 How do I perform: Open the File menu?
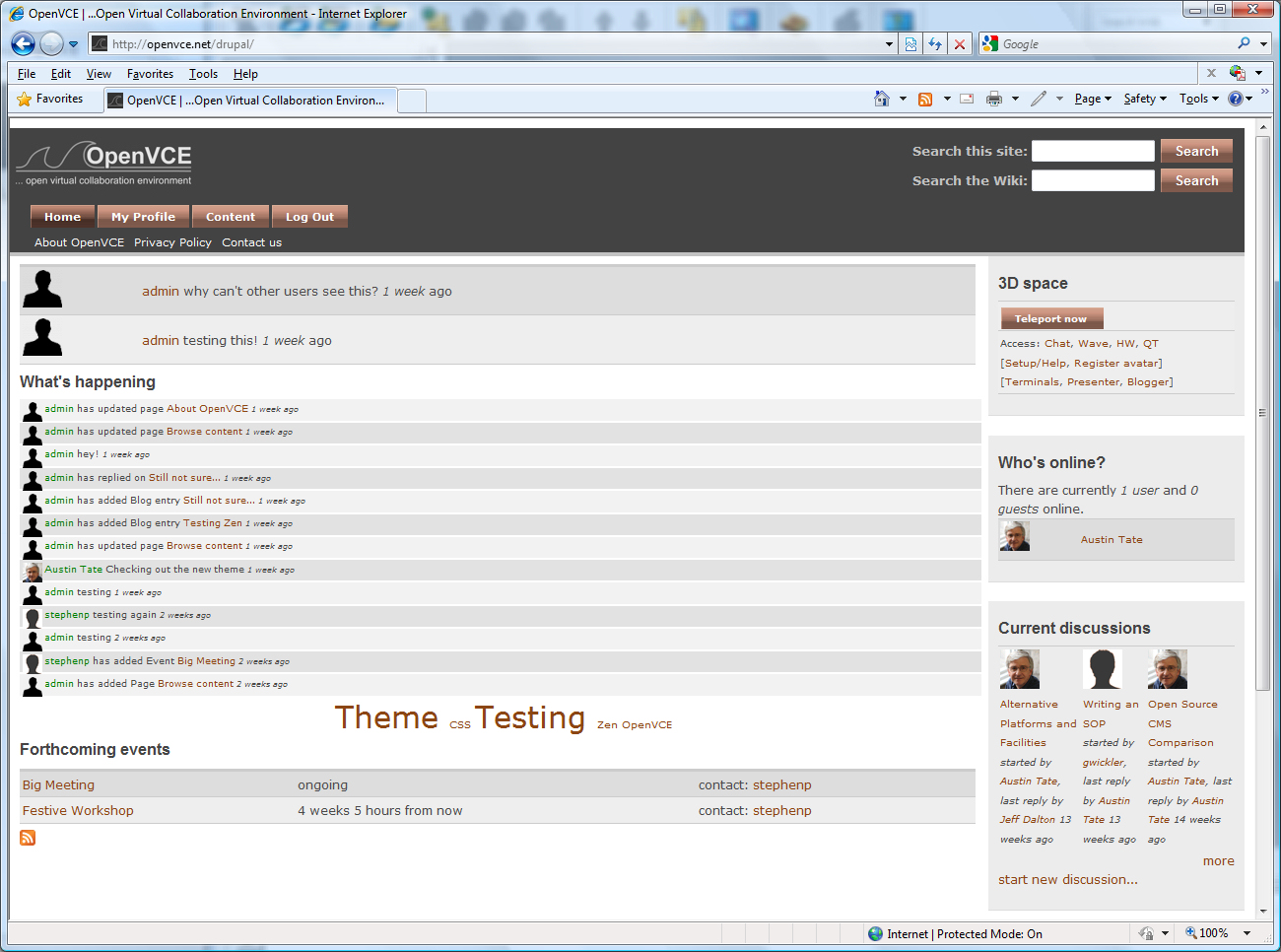(x=27, y=74)
